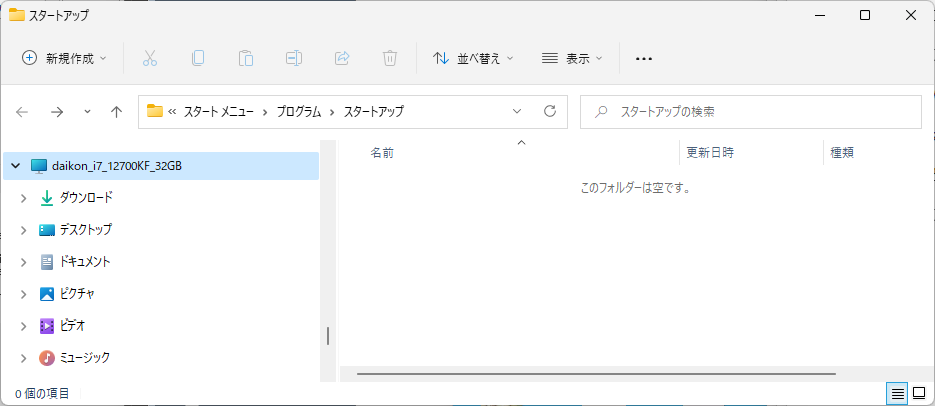Click スタートアップ breadcrumb segment
The width and height of the screenshot is (935, 406).
click(x=374, y=111)
